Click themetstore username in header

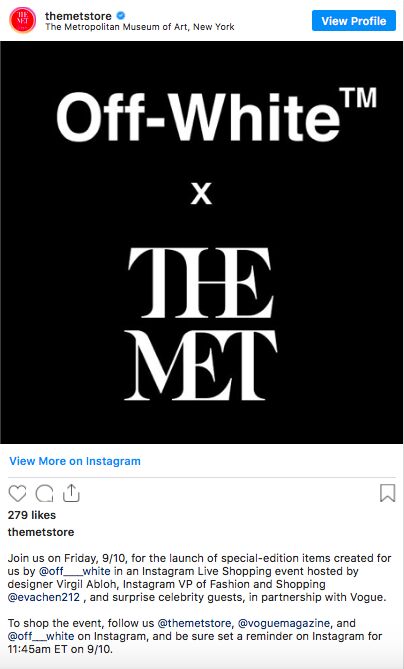tap(78, 16)
